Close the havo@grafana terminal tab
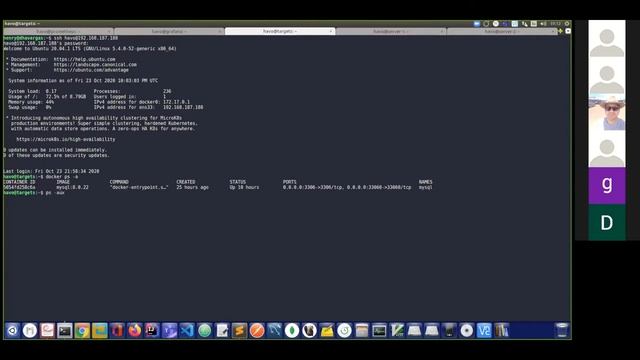Image resolution: width=640 pixels, height=360 pixels. click(x=220, y=31)
